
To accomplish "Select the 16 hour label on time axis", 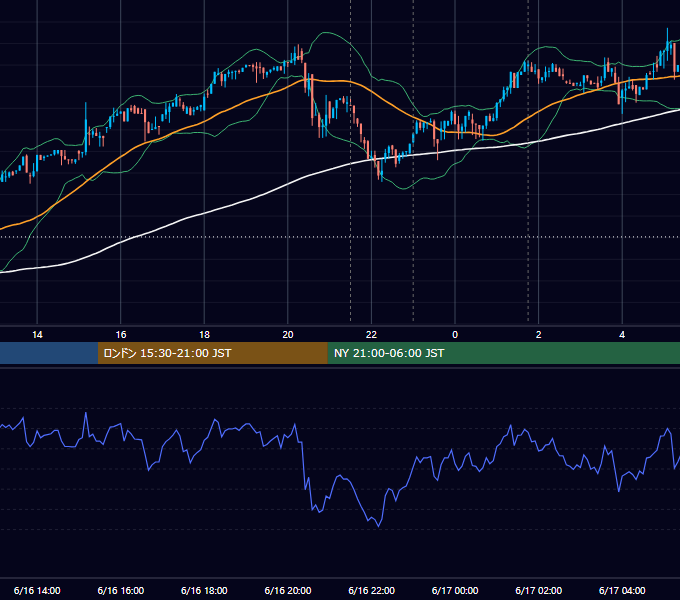I will coord(121,335).
